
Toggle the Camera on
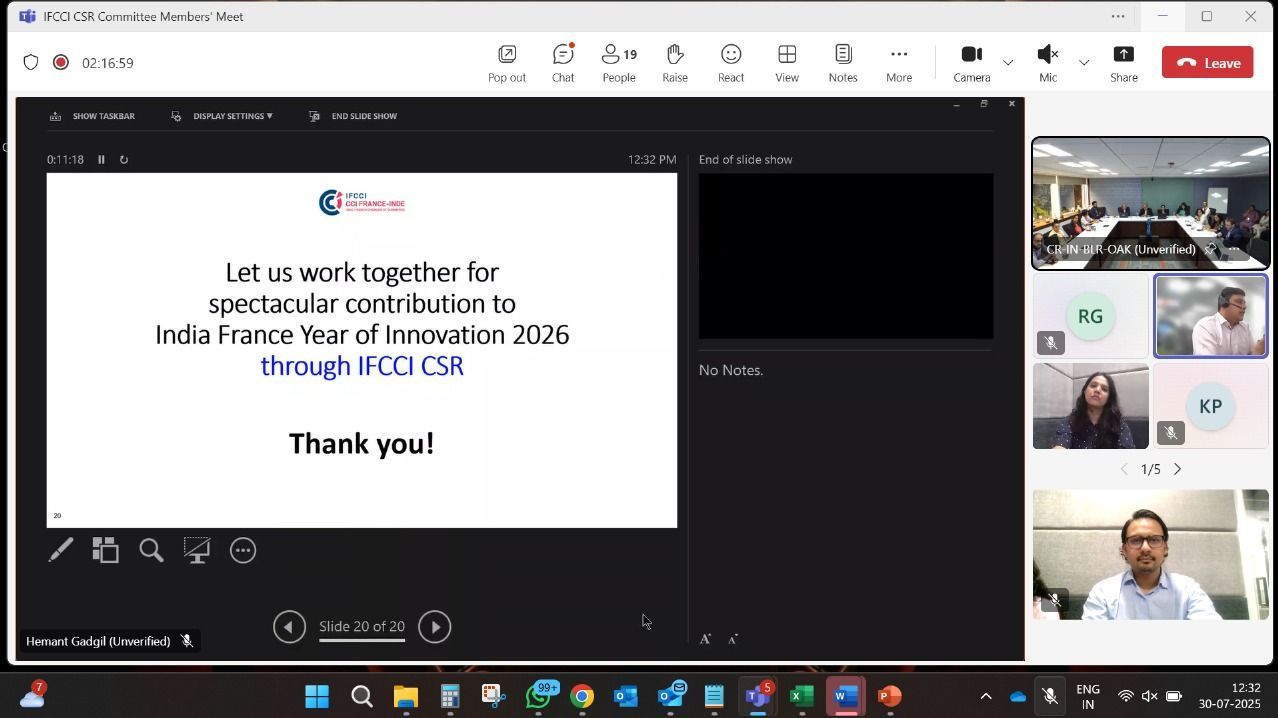pos(971,63)
